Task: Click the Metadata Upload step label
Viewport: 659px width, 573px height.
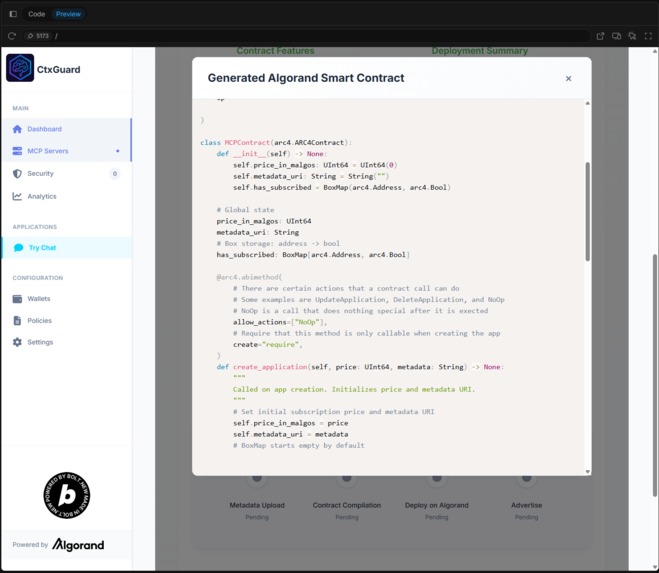Action: click(257, 505)
